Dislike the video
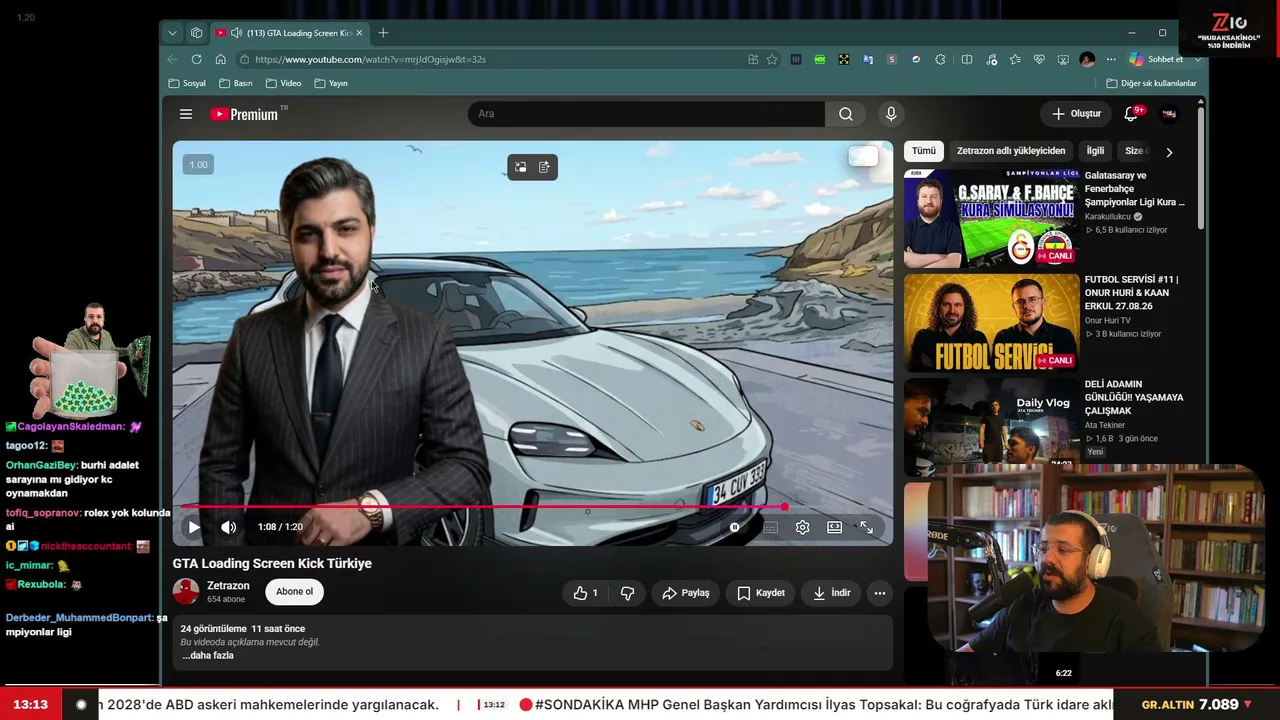1280x720 pixels. 627,593
